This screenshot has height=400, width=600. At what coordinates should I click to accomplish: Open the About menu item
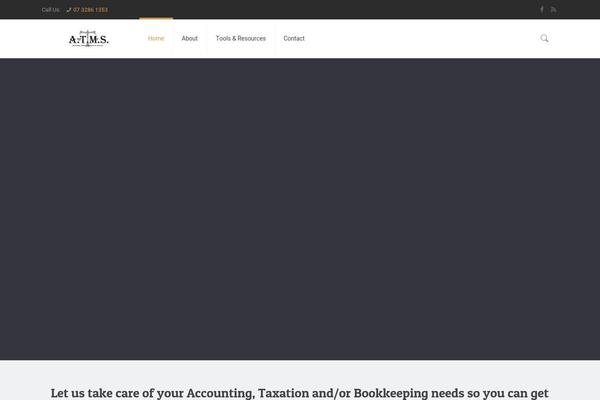pos(189,38)
